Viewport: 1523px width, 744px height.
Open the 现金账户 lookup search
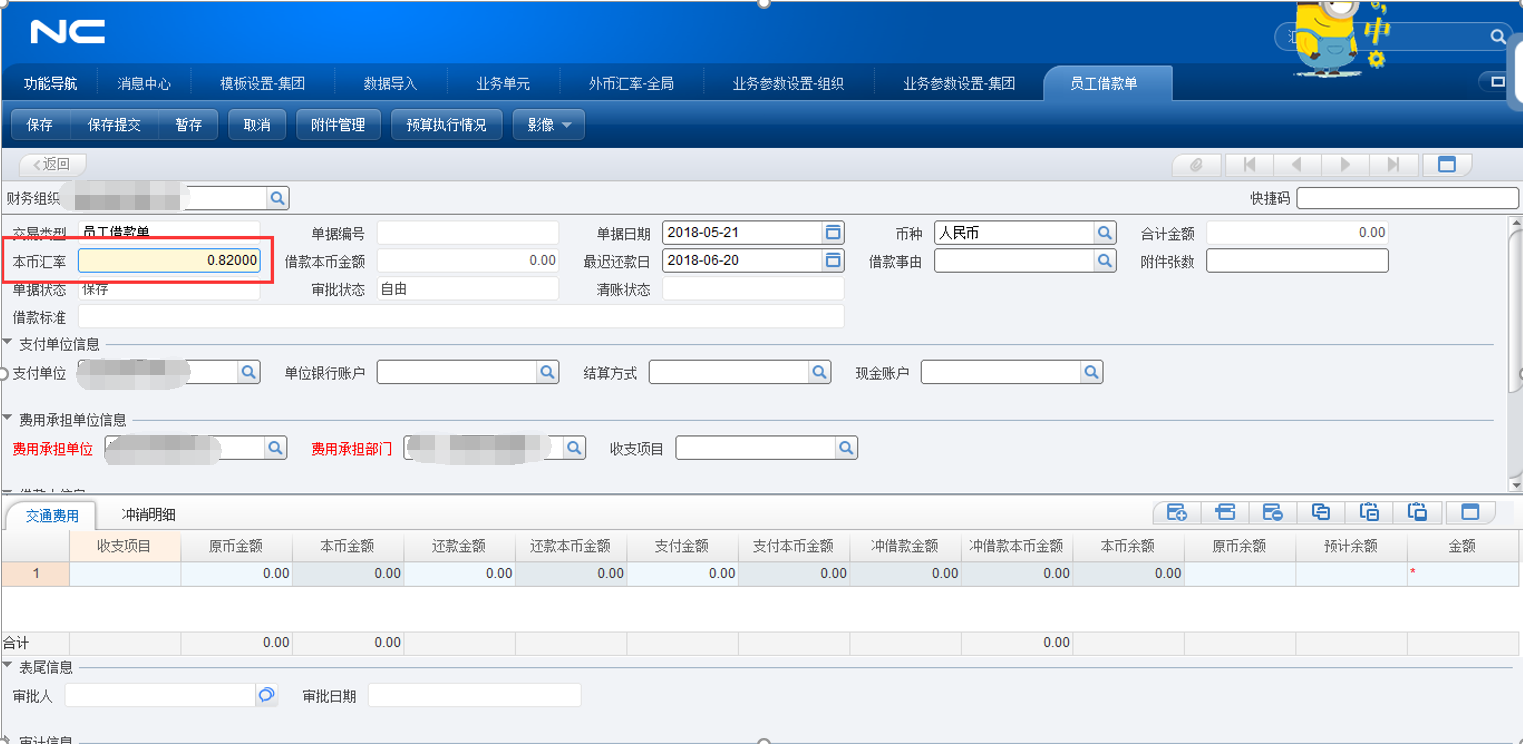(x=1091, y=372)
